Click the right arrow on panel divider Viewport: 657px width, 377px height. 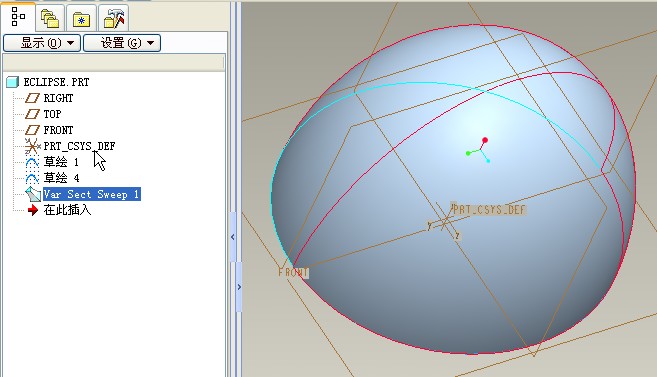coord(239,287)
